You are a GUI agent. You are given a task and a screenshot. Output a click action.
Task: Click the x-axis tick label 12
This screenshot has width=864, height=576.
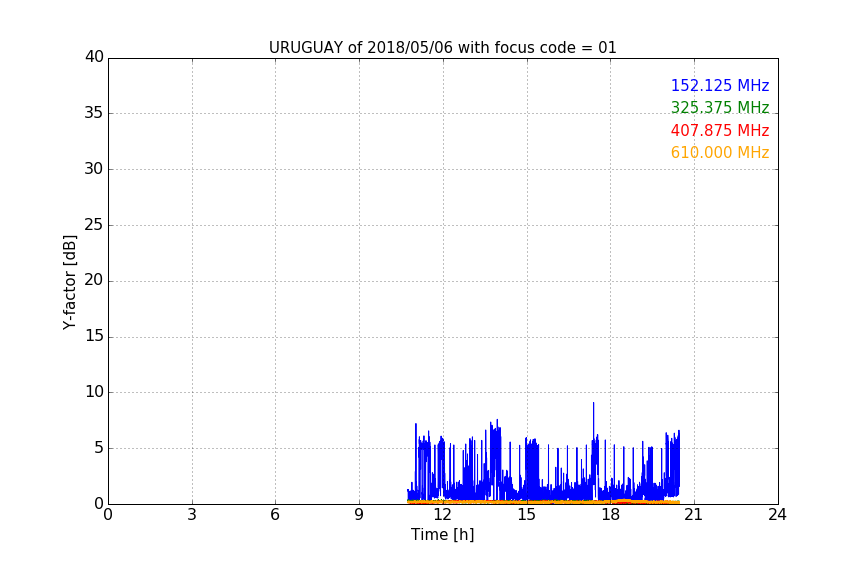[442, 515]
